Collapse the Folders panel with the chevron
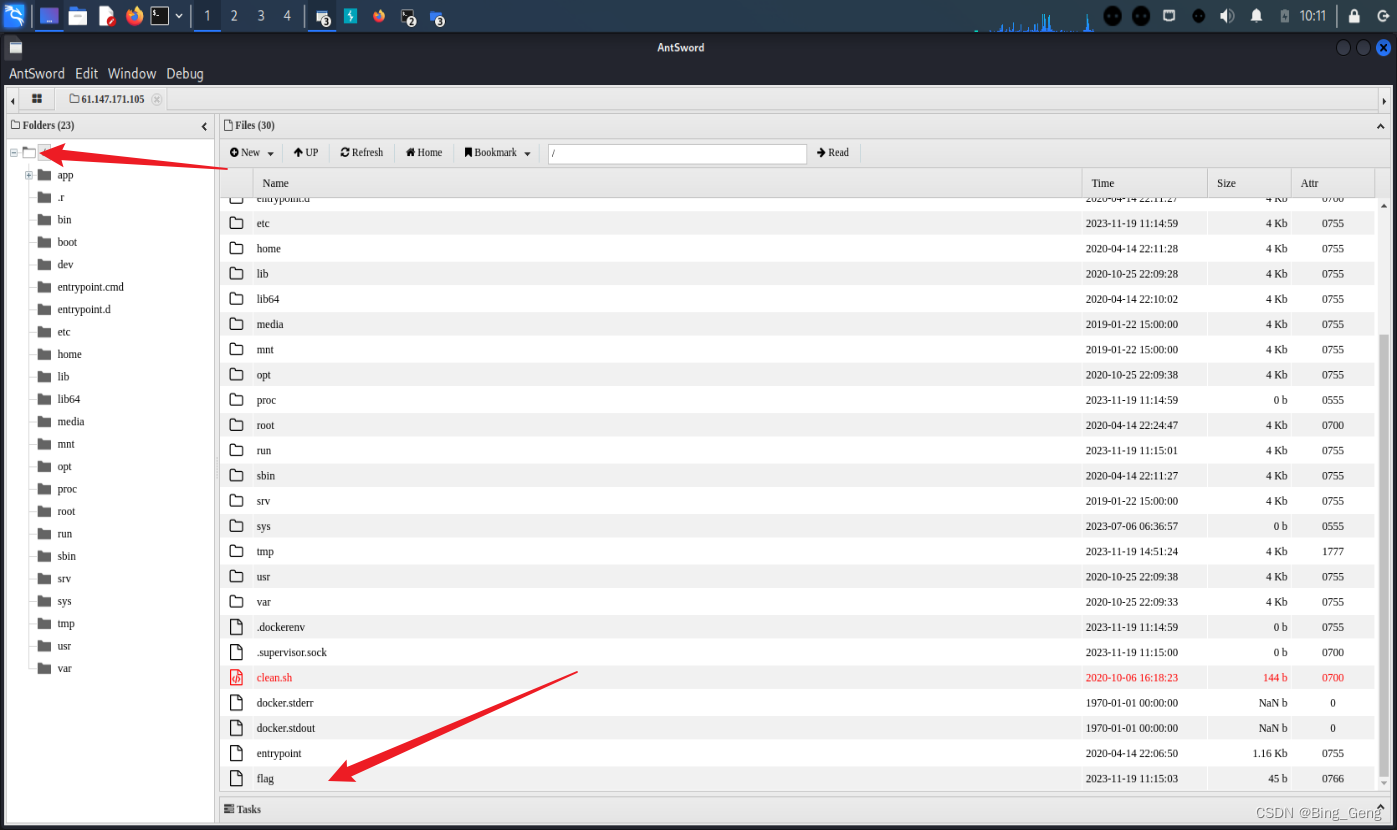Image resolution: width=1397 pixels, height=830 pixels. coord(204,125)
